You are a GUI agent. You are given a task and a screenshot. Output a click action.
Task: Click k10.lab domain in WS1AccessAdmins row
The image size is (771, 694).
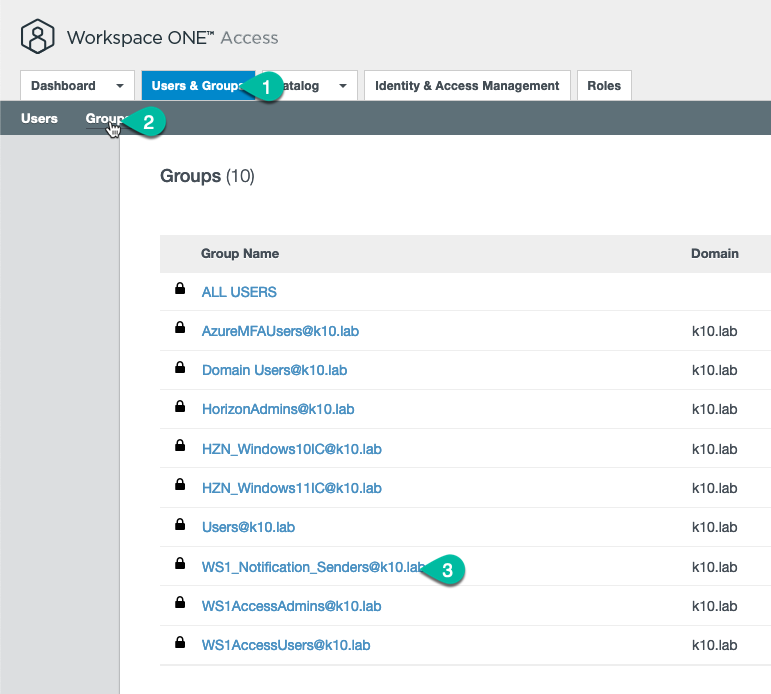pos(714,606)
